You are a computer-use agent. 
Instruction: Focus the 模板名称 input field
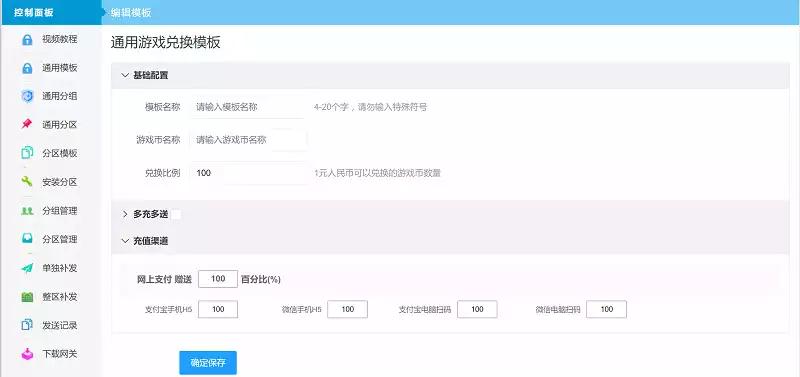tap(248, 107)
